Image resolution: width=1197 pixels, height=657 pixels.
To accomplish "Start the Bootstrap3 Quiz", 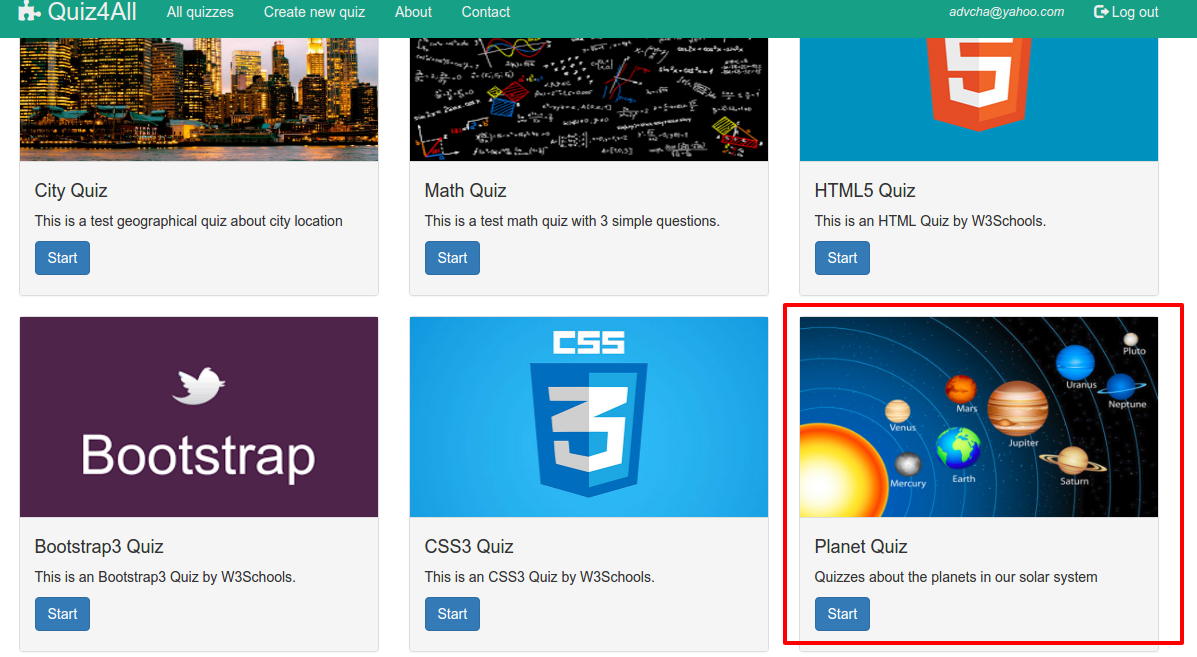I will tap(62, 614).
